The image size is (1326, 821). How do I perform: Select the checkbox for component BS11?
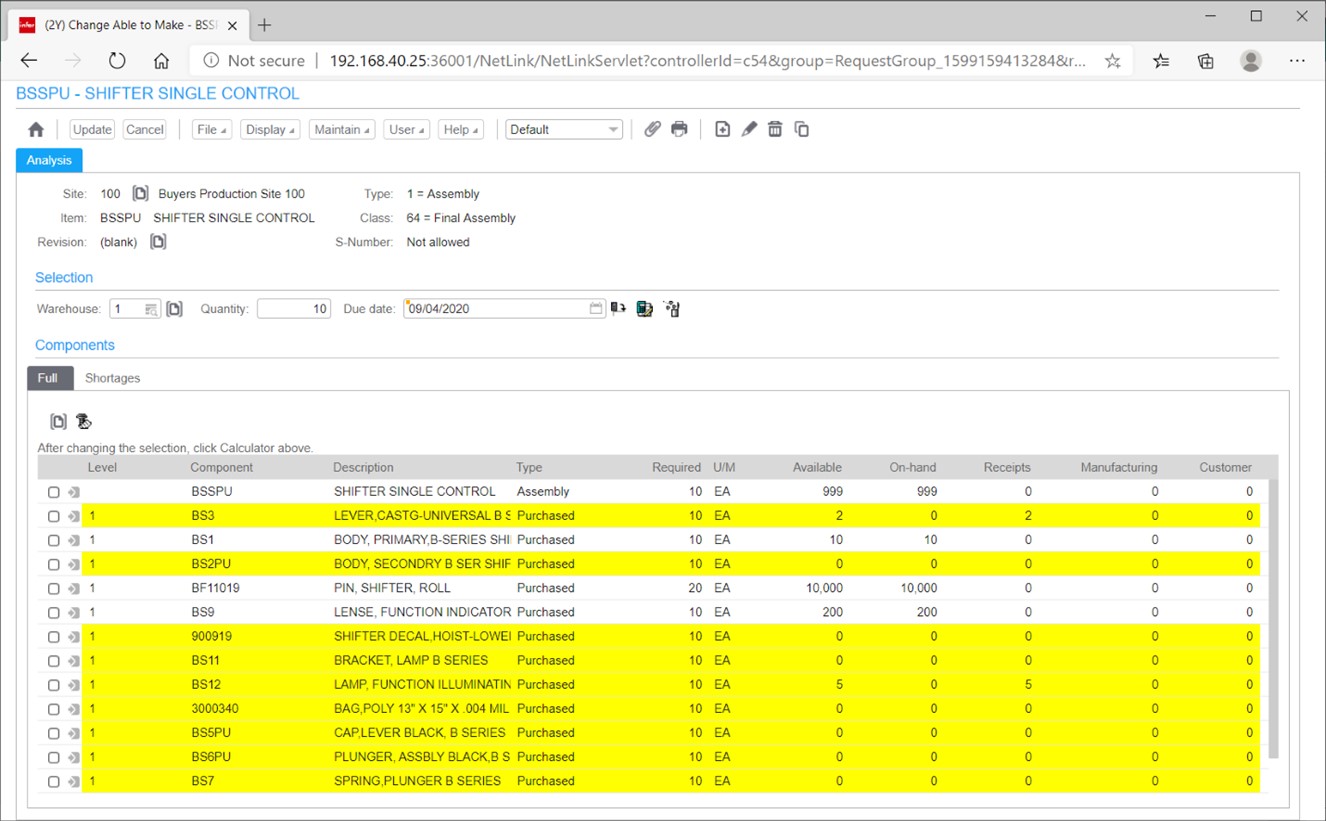pyautogui.click(x=54, y=661)
